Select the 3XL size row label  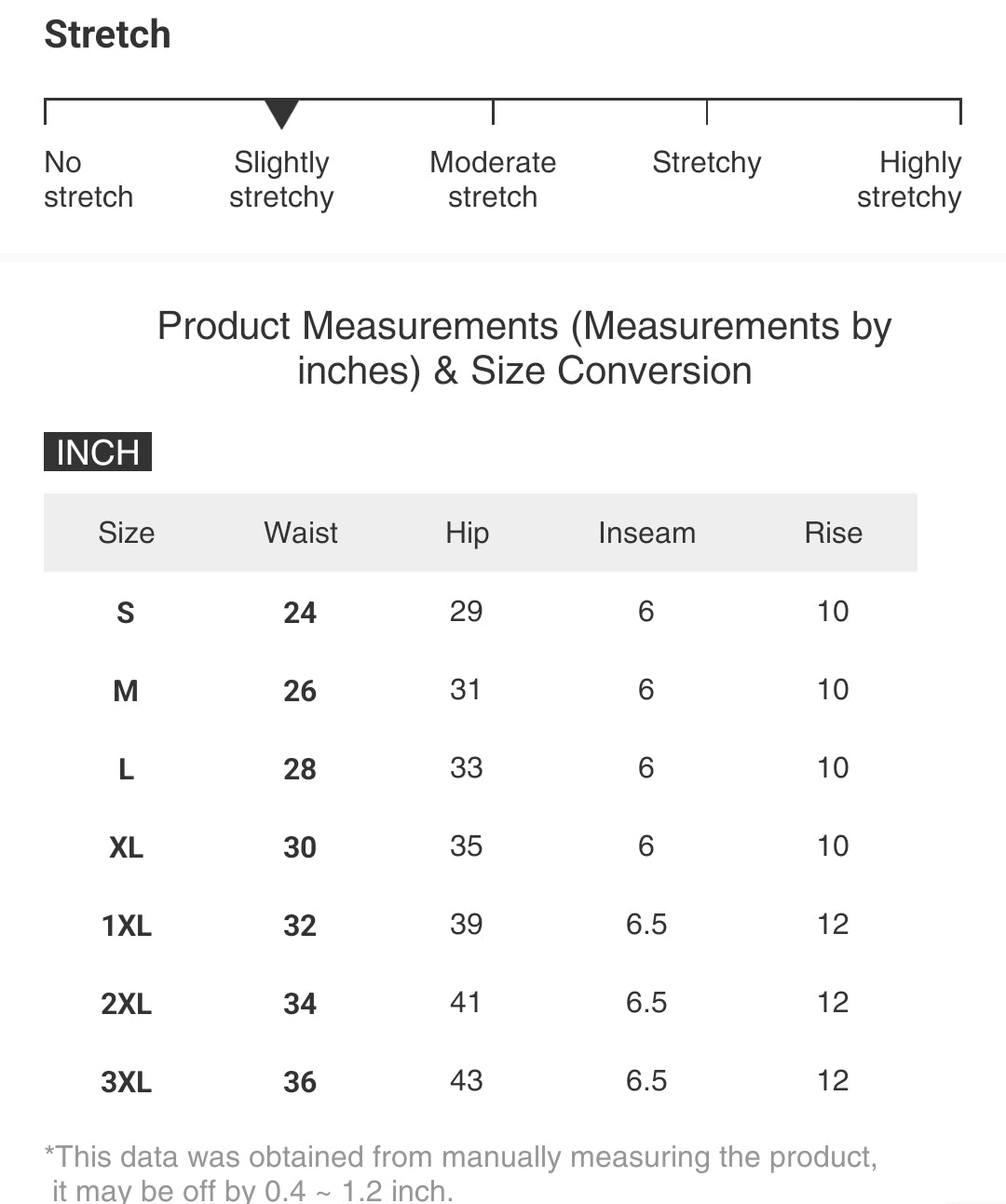pos(126,1082)
